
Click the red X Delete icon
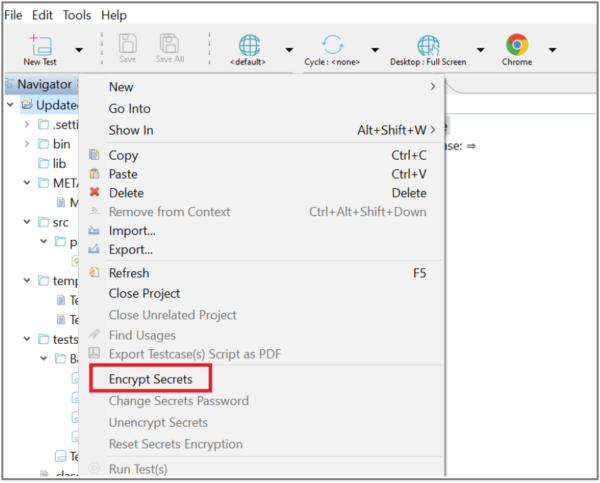[x=94, y=192]
